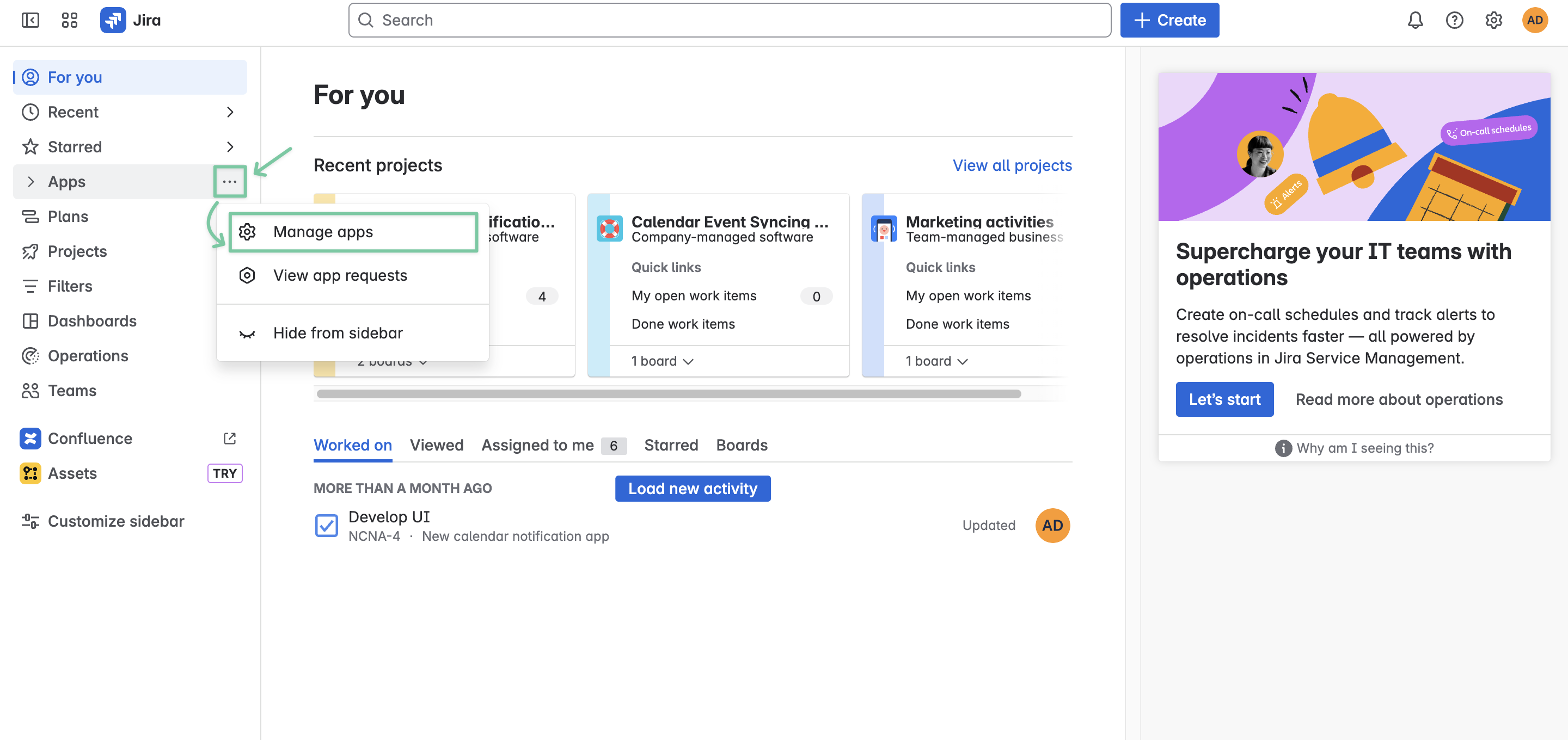1568x740 pixels.
Task: Choose Manage apps from the menu
Action: 323,232
